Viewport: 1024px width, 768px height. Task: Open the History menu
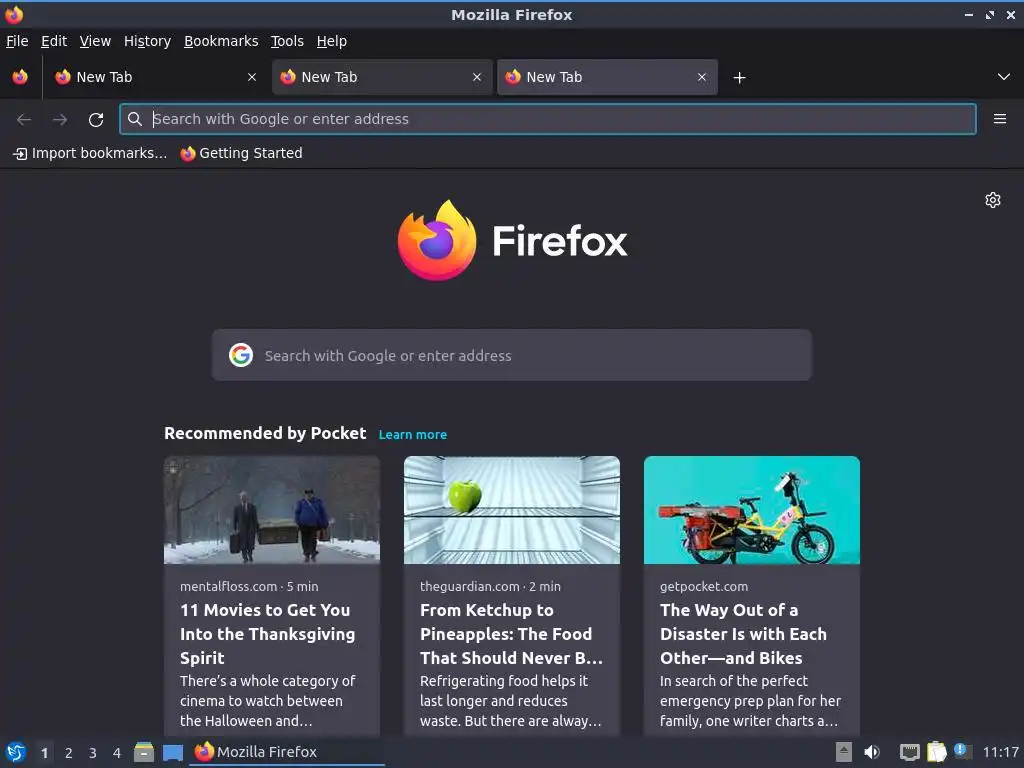[147, 41]
